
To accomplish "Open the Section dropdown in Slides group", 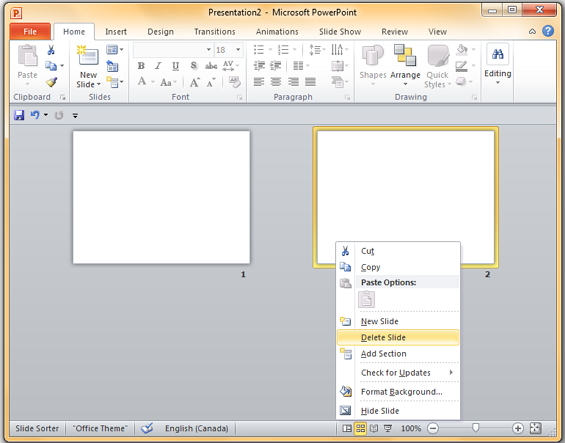I will pos(115,82).
